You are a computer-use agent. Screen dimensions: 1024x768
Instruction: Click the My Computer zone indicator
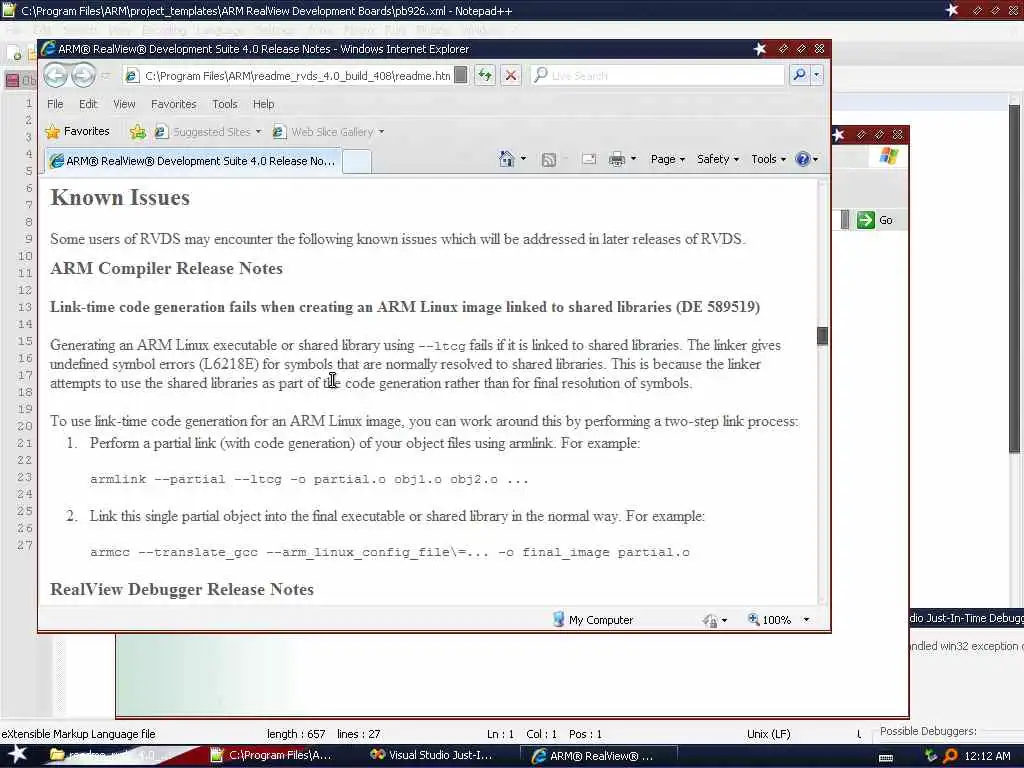pos(593,620)
